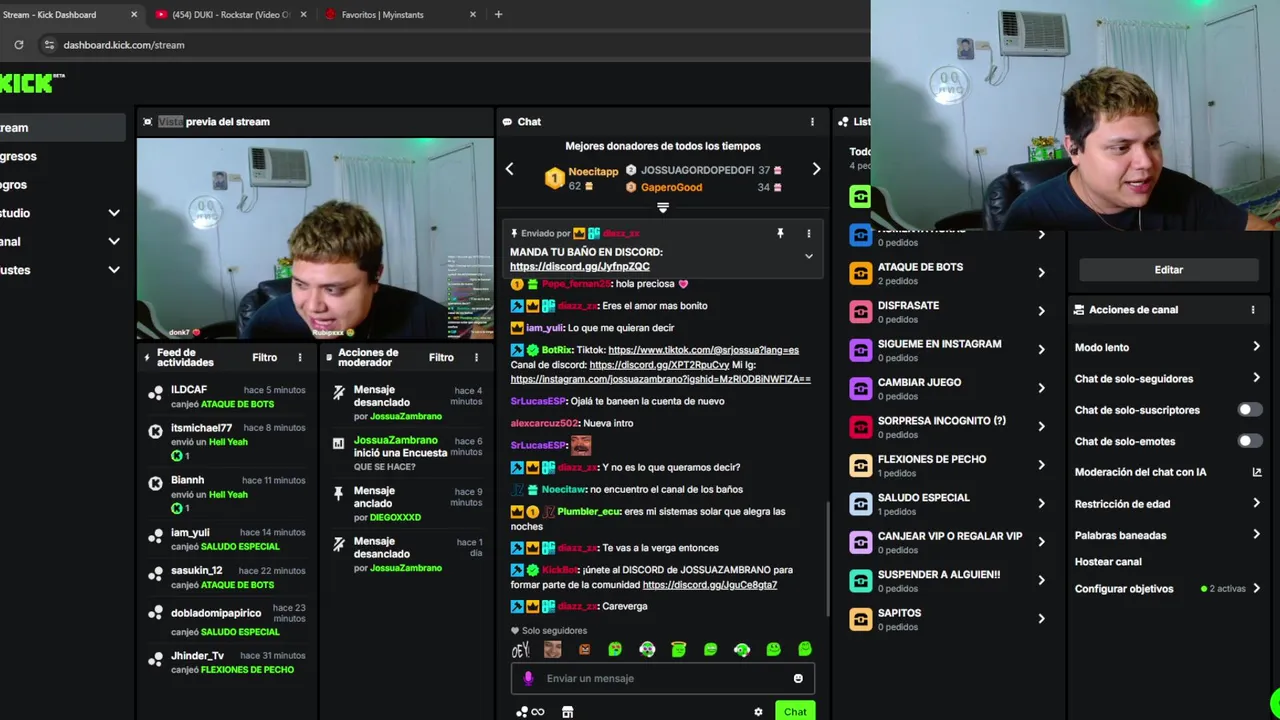Click the chat panel scrollbar
The width and height of the screenshot is (1280, 720).
point(828,558)
